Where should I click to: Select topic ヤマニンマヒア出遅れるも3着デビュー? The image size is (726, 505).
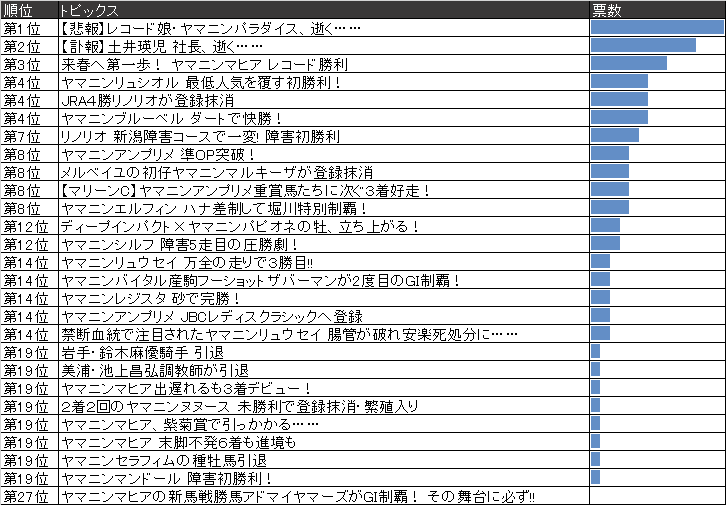click(x=186, y=389)
